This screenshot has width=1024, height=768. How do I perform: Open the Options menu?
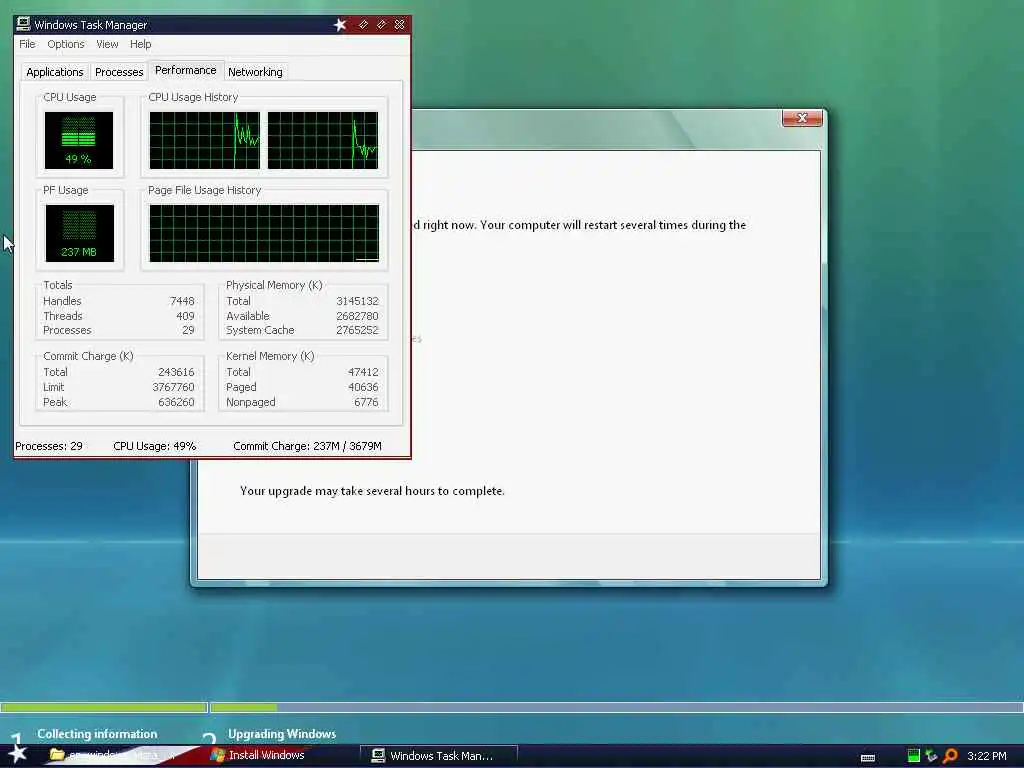click(x=65, y=44)
